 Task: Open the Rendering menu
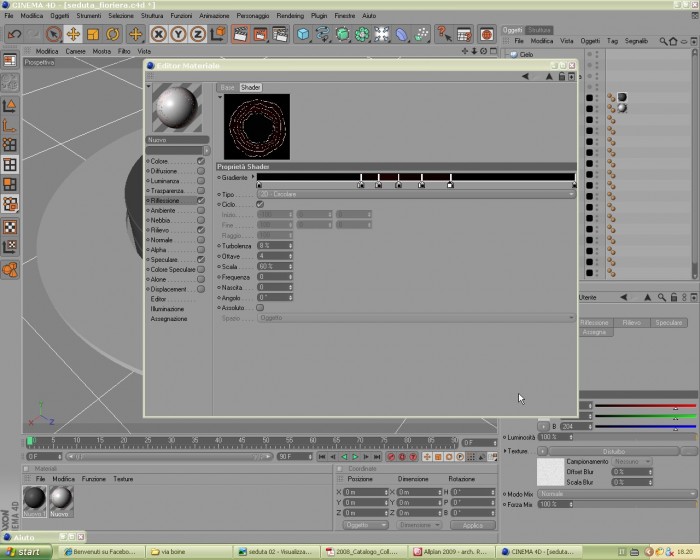click(x=290, y=16)
